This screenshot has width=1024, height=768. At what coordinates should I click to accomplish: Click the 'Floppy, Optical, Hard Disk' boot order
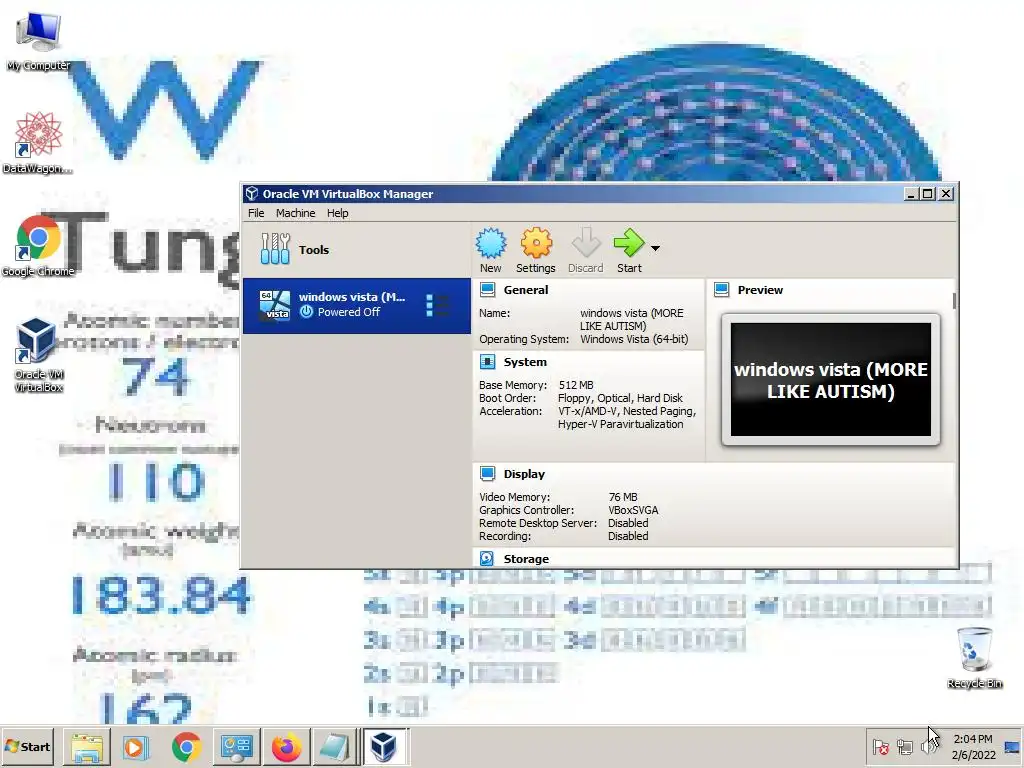tap(620, 398)
